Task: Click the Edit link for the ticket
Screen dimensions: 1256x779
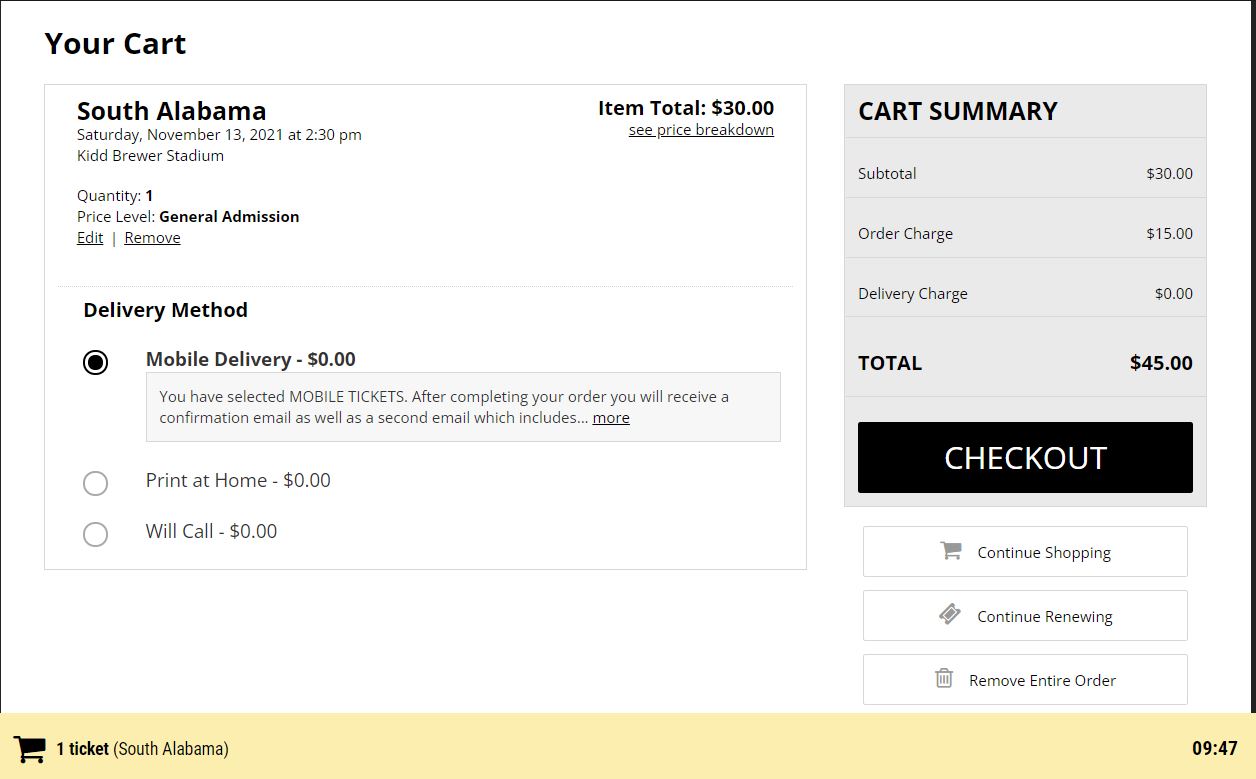Action: tap(90, 238)
